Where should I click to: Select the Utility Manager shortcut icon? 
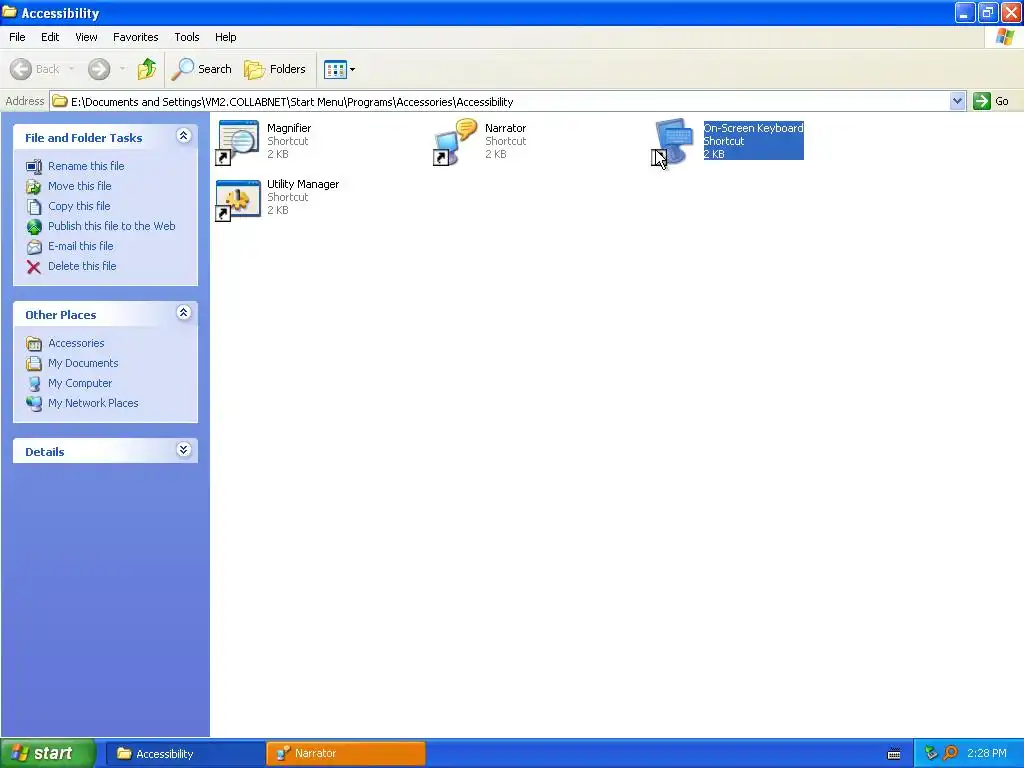(x=238, y=199)
